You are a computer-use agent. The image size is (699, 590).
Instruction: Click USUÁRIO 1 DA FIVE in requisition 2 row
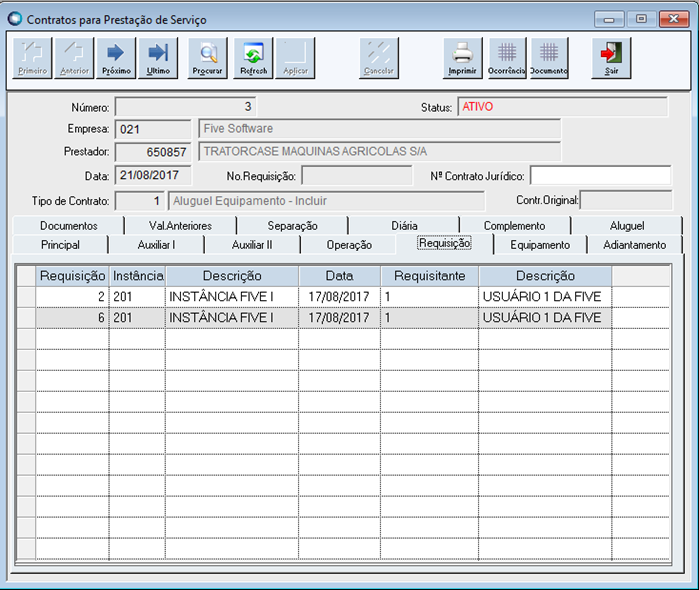click(545, 297)
